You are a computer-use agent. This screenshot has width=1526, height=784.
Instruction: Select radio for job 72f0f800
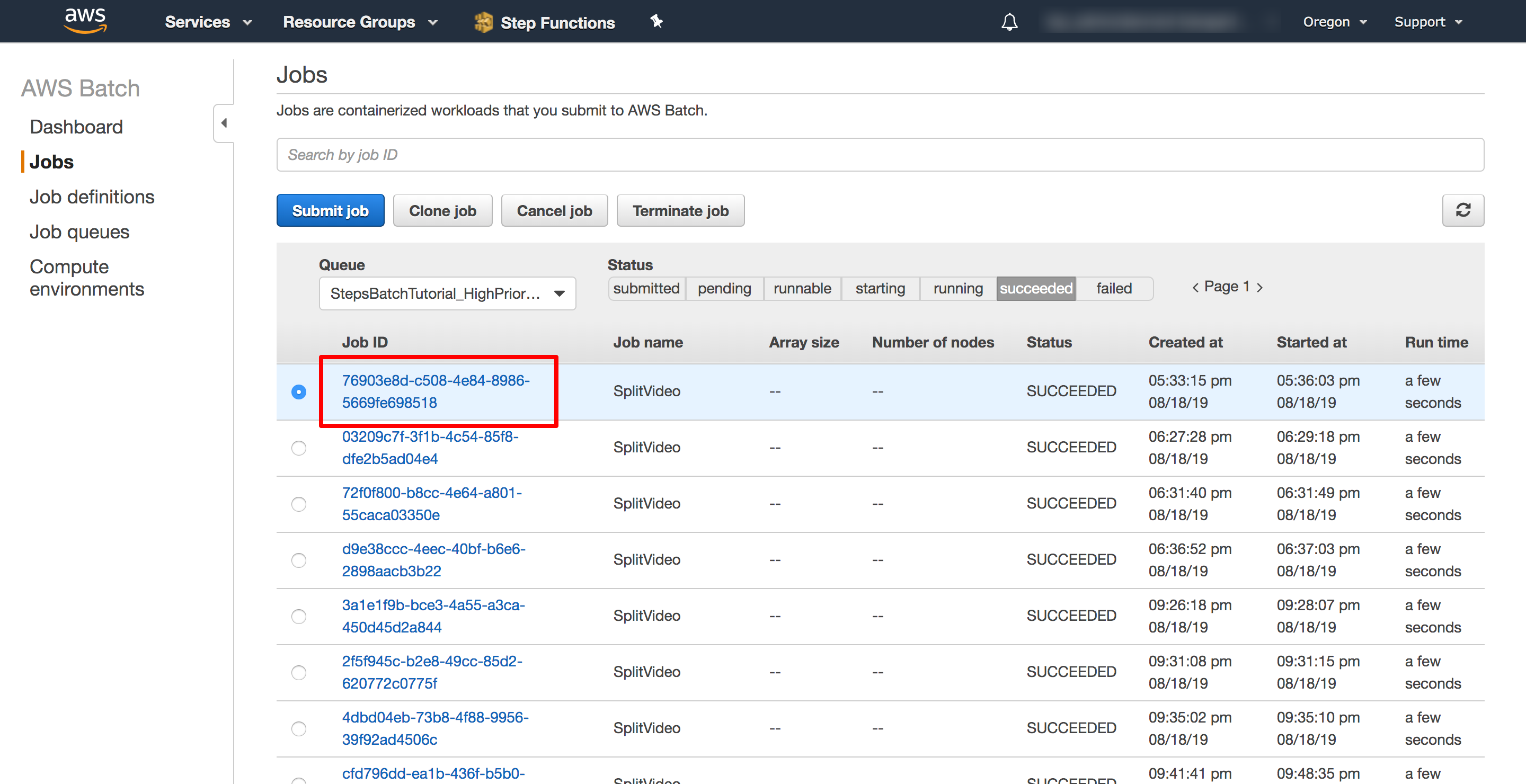(298, 504)
